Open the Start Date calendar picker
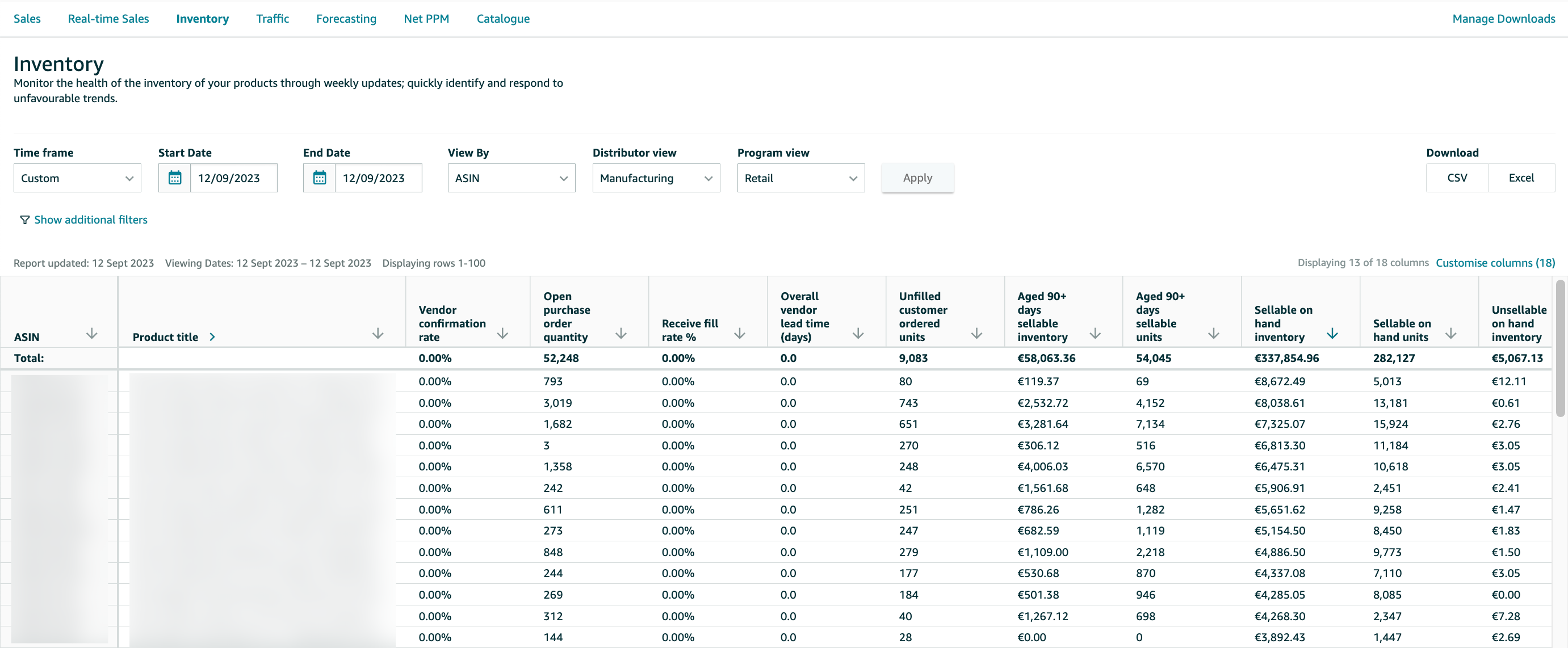1568x648 pixels. point(175,178)
